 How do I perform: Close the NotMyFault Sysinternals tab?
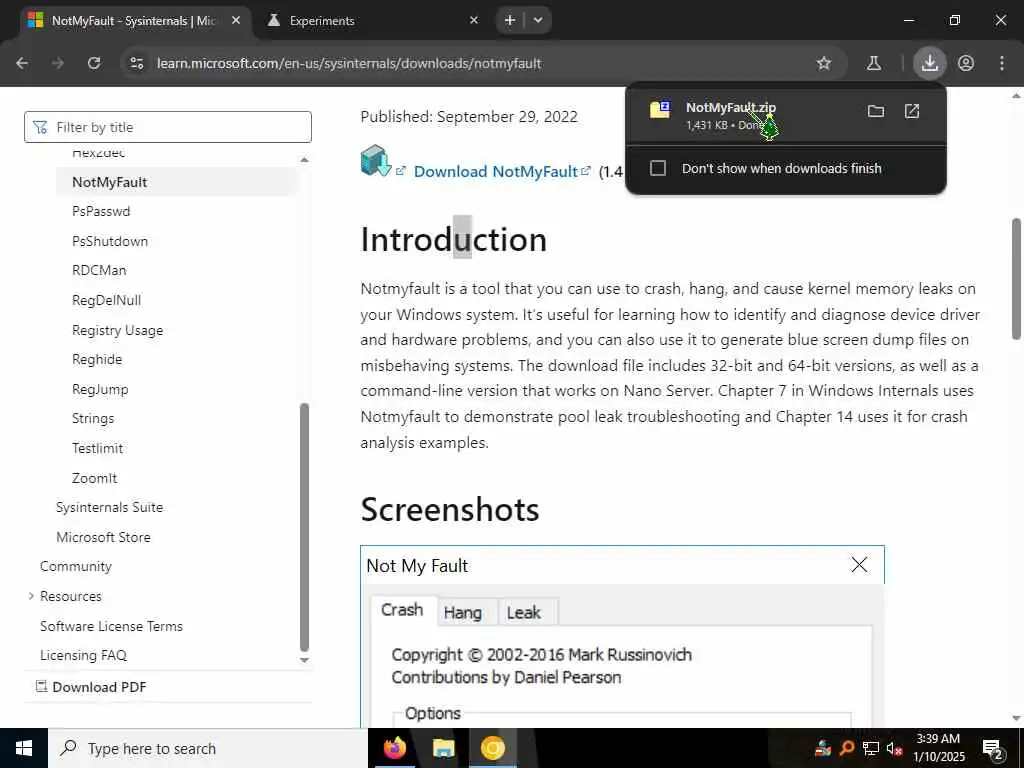tap(236, 20)
